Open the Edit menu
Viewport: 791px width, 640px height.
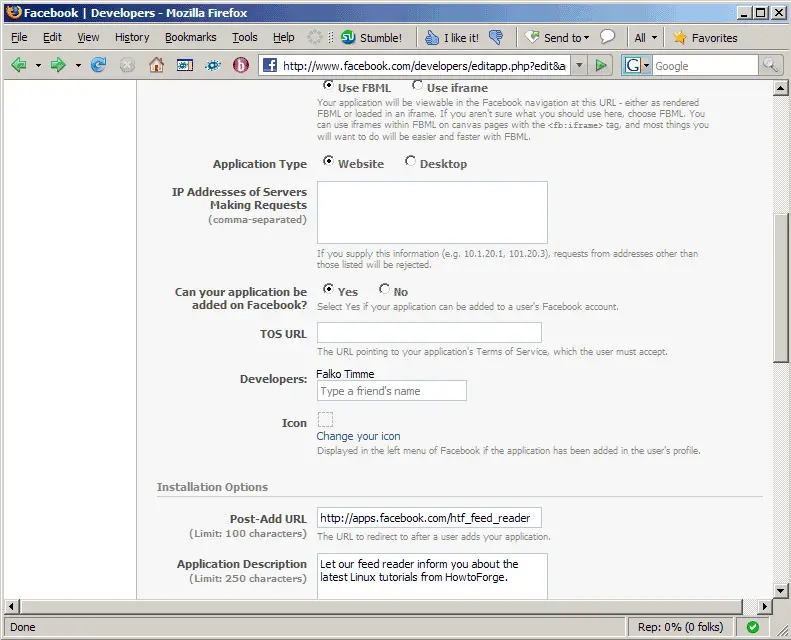[52, 37]
